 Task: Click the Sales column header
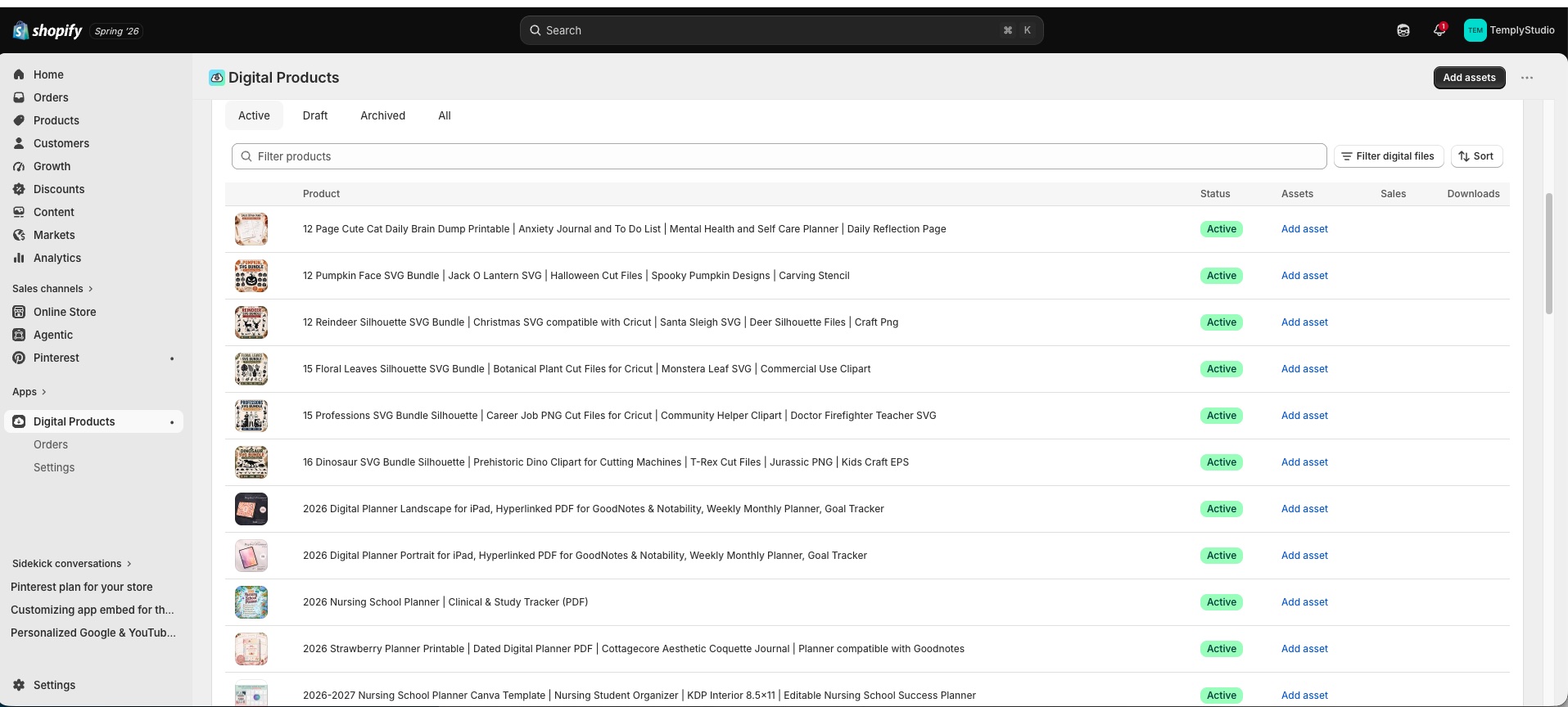[x=1393, y=194]
